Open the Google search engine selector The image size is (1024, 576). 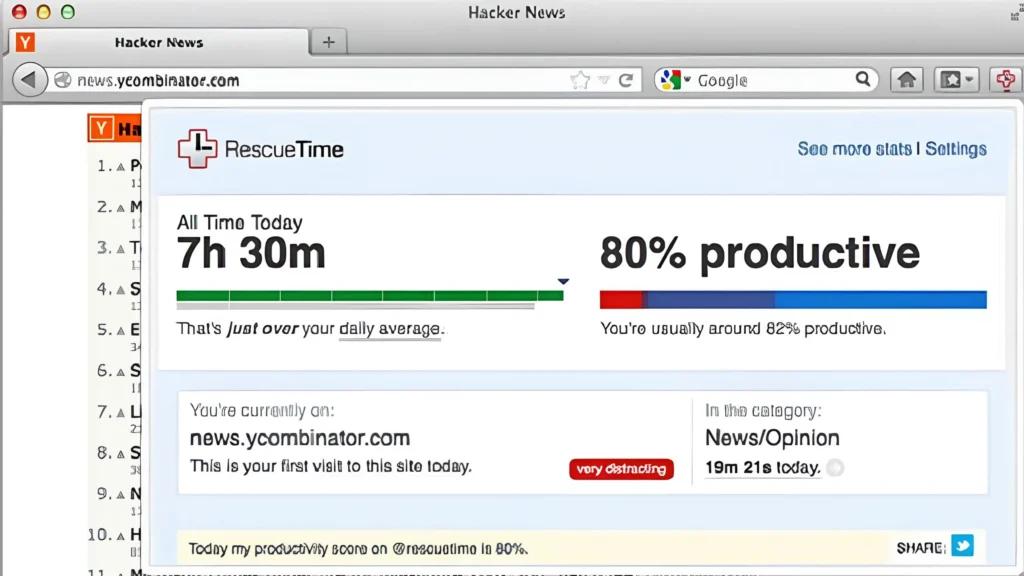click(x=675, y=80)
